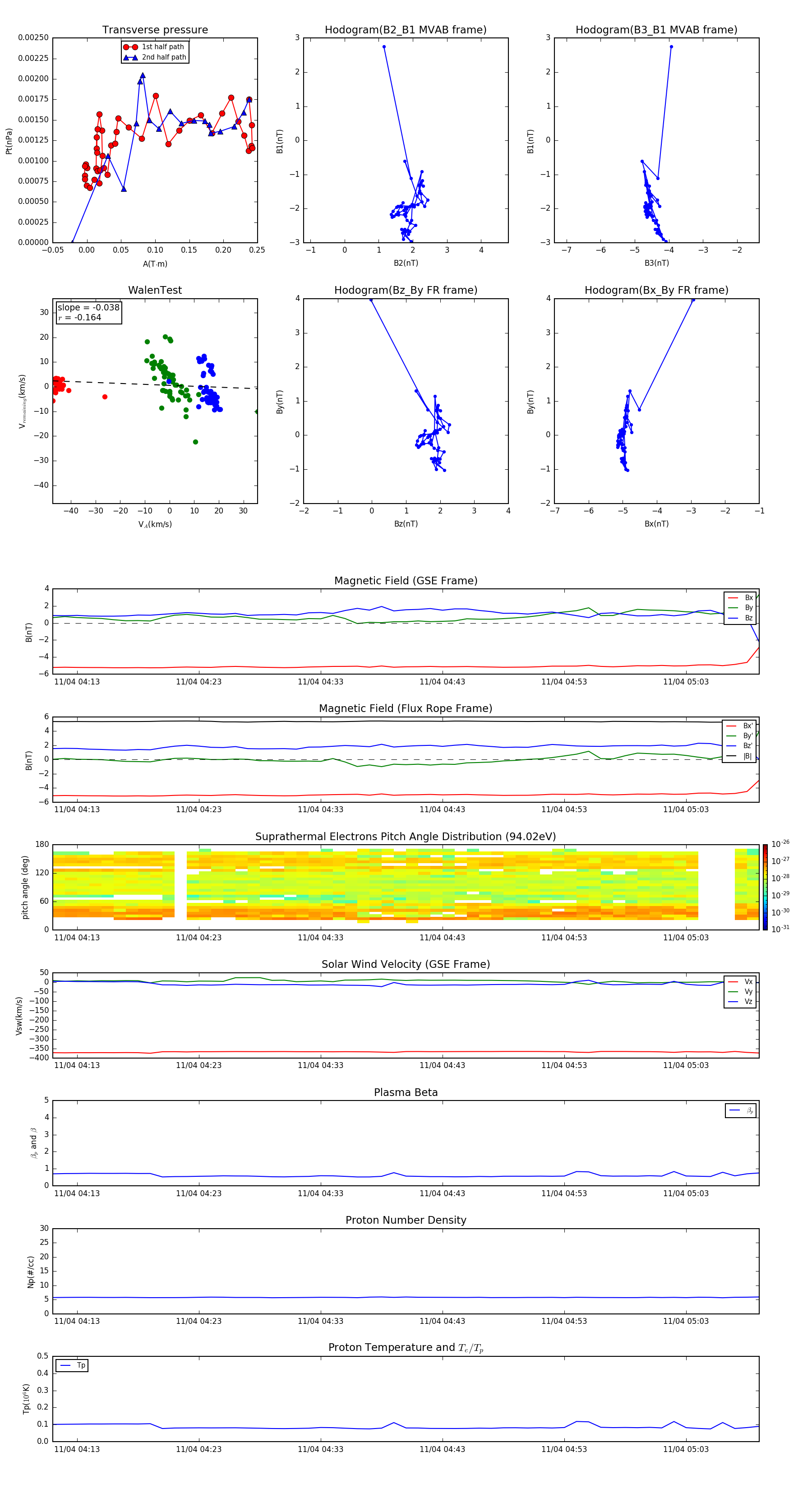Click the "Hodogram(B2_B1 MVAB frame)" title

click(406, 29)
